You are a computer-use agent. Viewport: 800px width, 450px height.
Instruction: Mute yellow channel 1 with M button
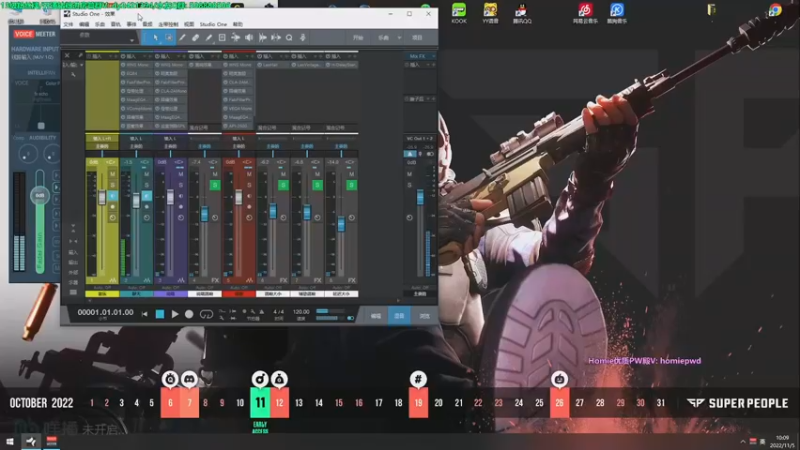pos(112,174)
